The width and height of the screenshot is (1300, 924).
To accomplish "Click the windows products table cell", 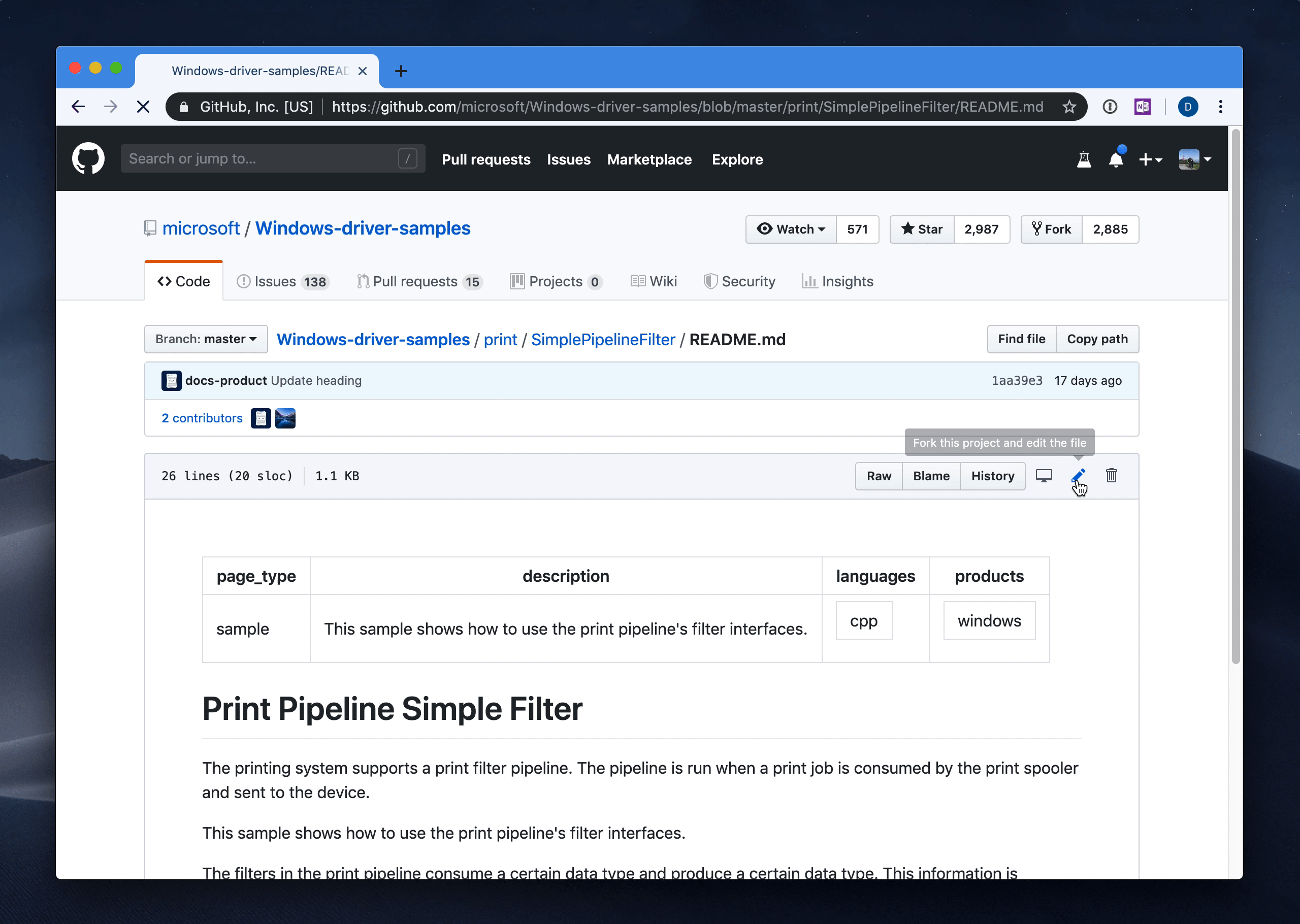I will [989, 621].
